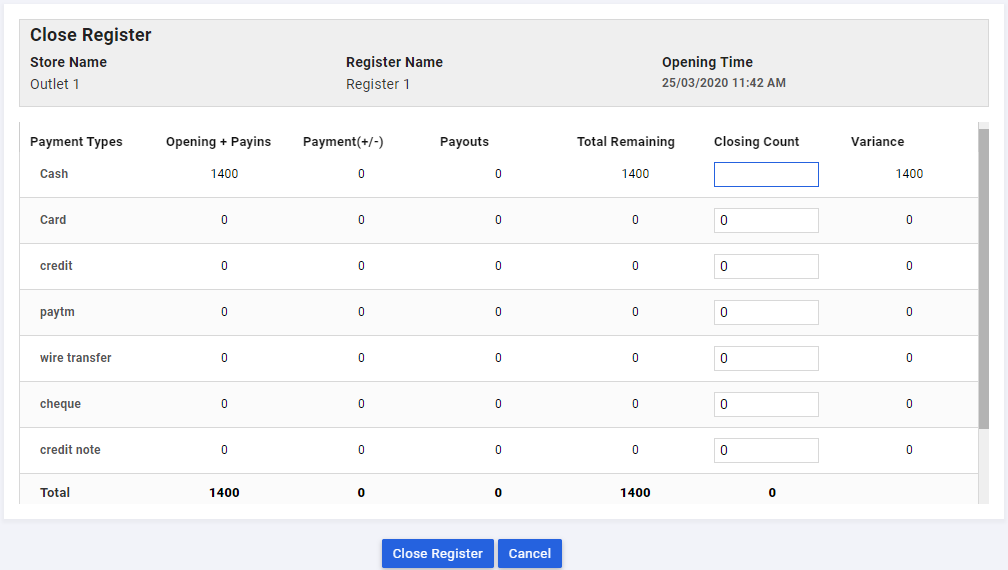This screenshot has height=570, width=1008.
Task: Edit the Card closing count field
Action: pos(766,220)
